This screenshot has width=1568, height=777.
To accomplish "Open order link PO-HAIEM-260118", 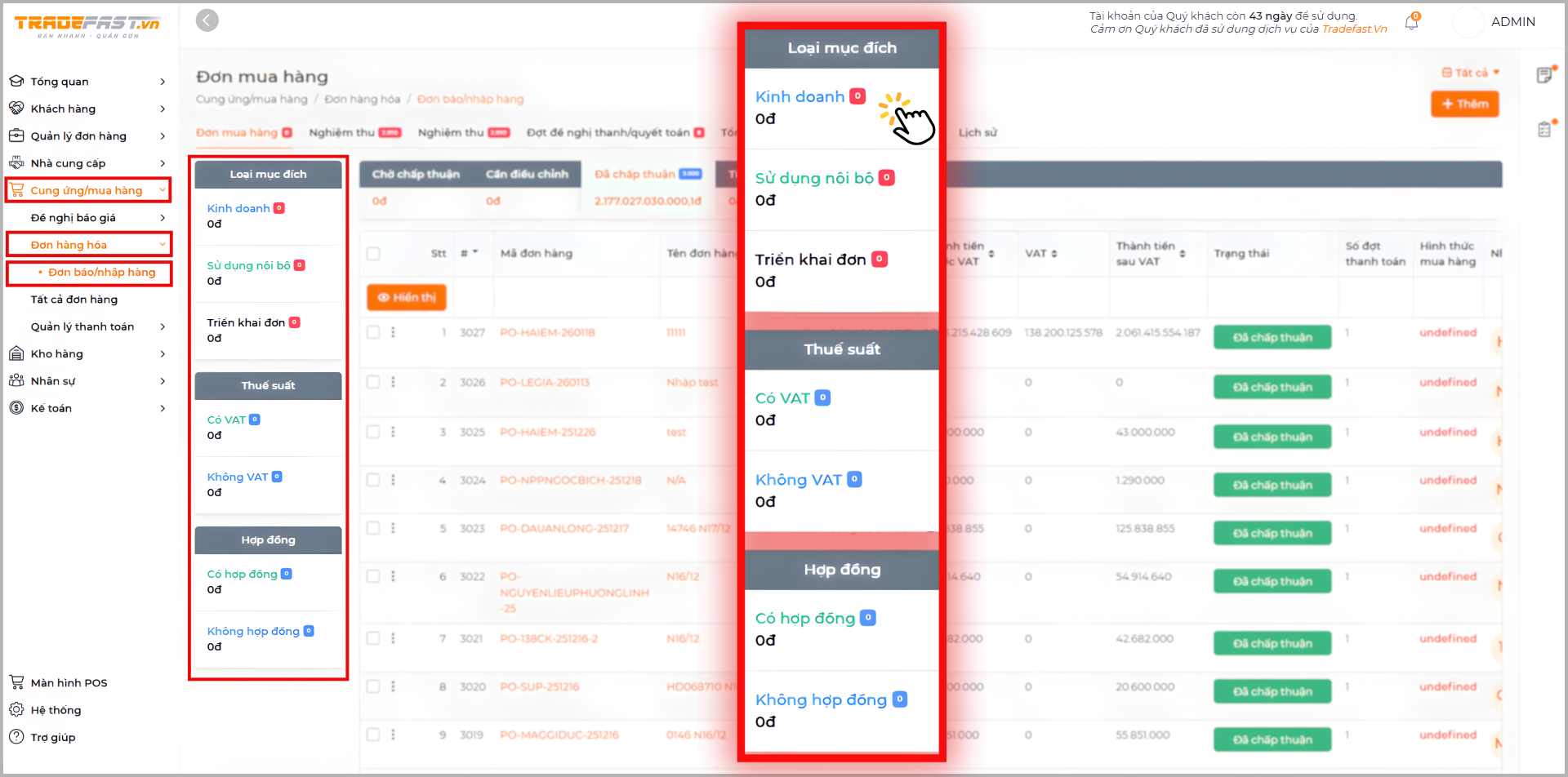I will click(x=547, y=332).
